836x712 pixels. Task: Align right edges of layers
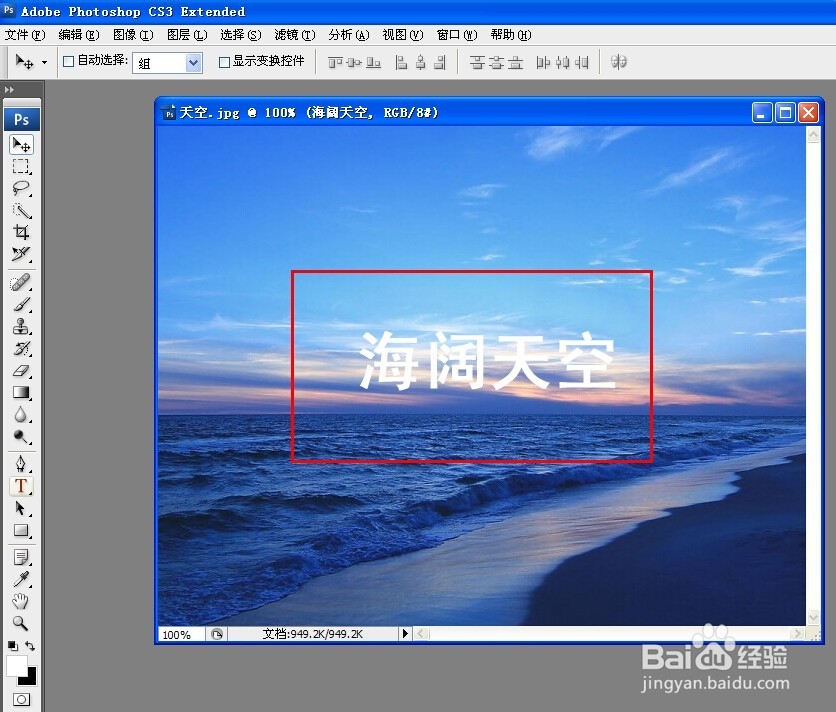440,62
